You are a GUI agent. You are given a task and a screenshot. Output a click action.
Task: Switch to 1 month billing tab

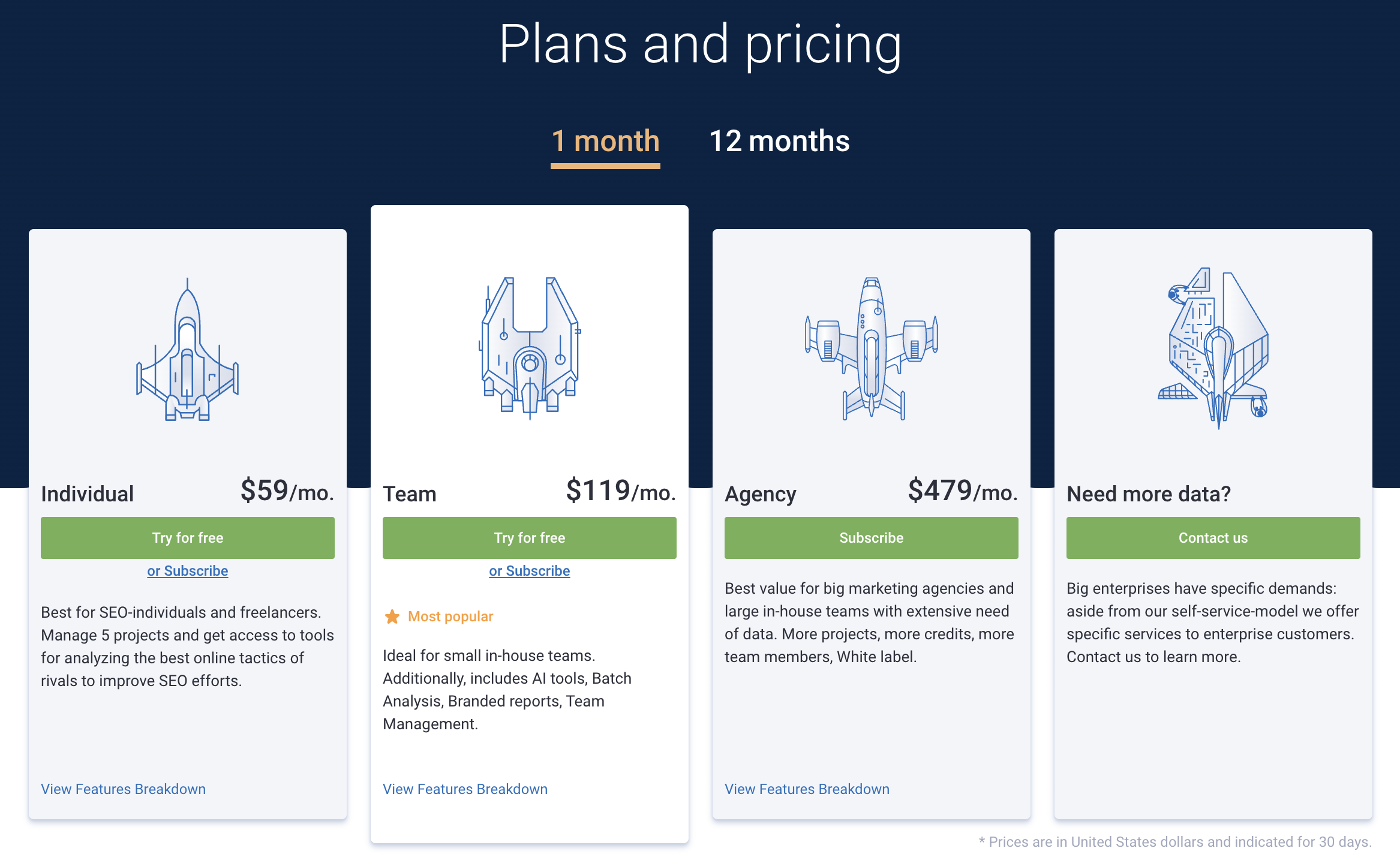(x=605, y=142)
